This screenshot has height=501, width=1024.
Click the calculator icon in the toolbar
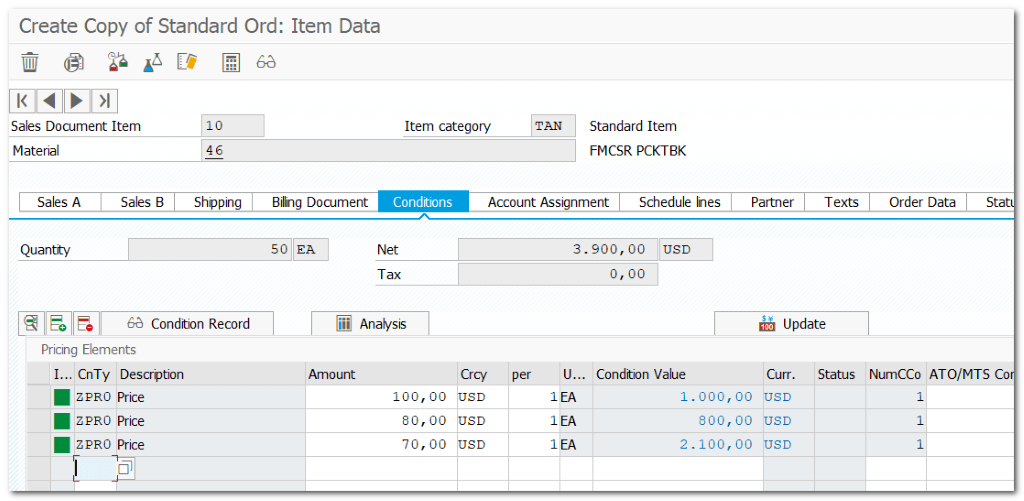[231, 62]
